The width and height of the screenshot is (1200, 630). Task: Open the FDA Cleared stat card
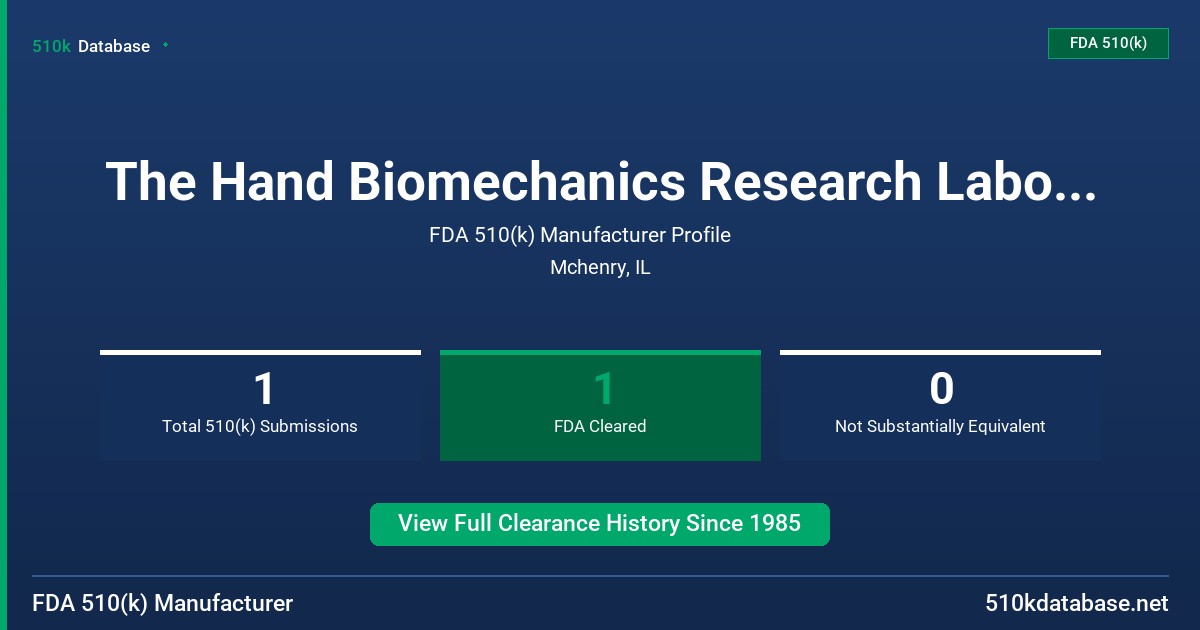[600, 405]
